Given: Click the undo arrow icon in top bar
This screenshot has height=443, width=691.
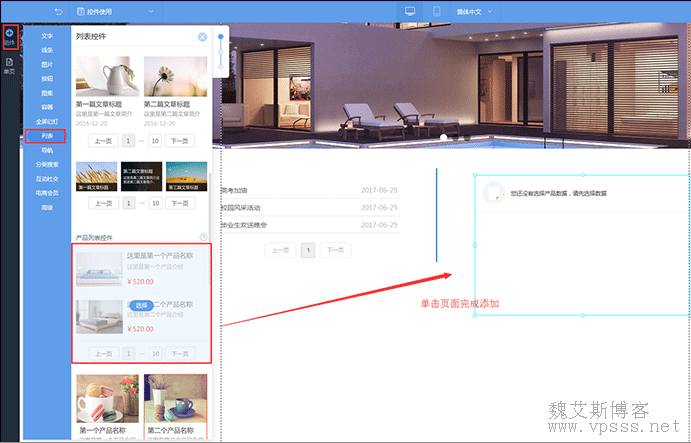Looking at the screenshot, I should pyautogui.click(x=58, y=11).
